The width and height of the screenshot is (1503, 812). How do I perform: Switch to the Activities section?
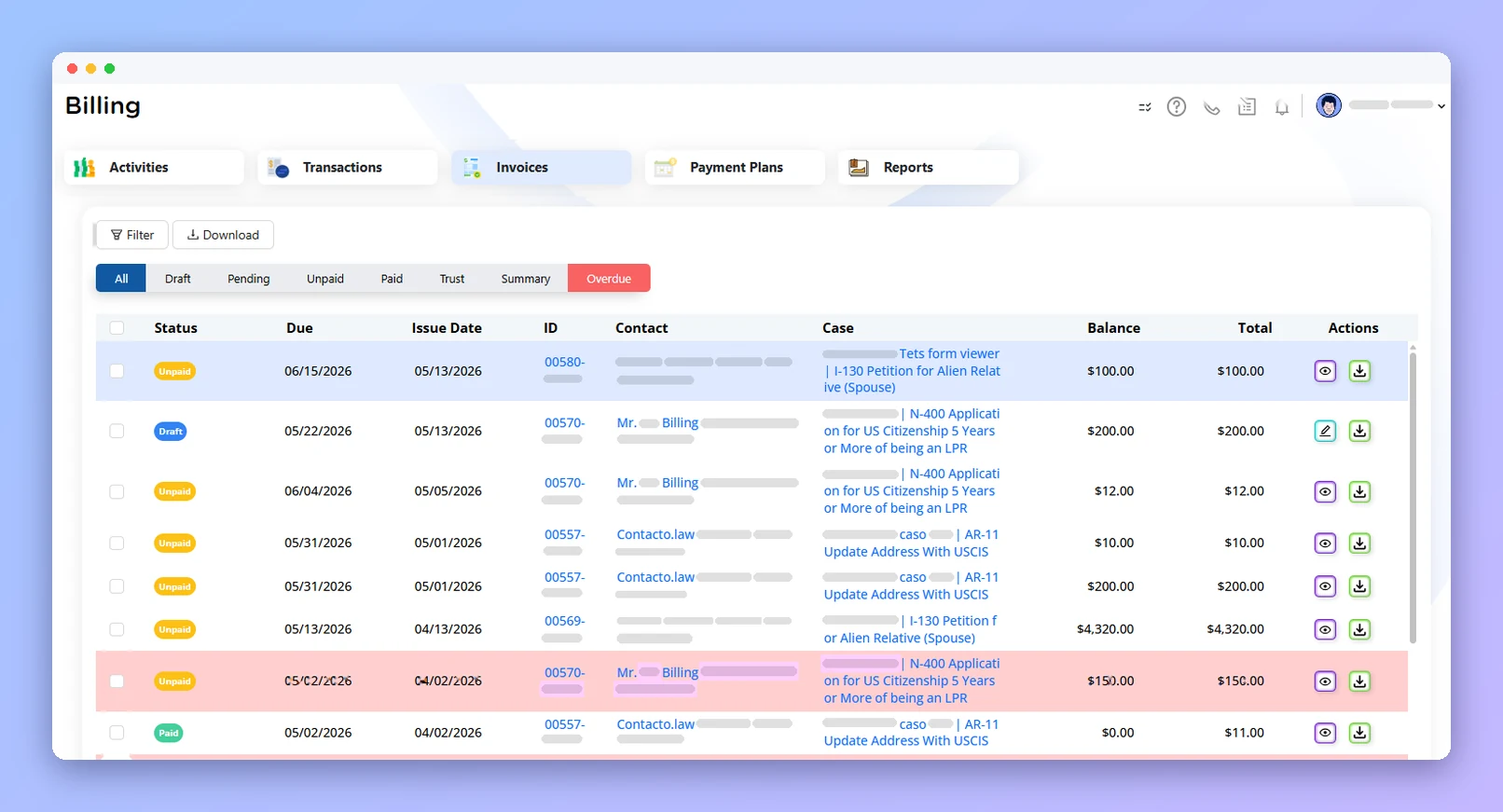[x=154, y=168]
